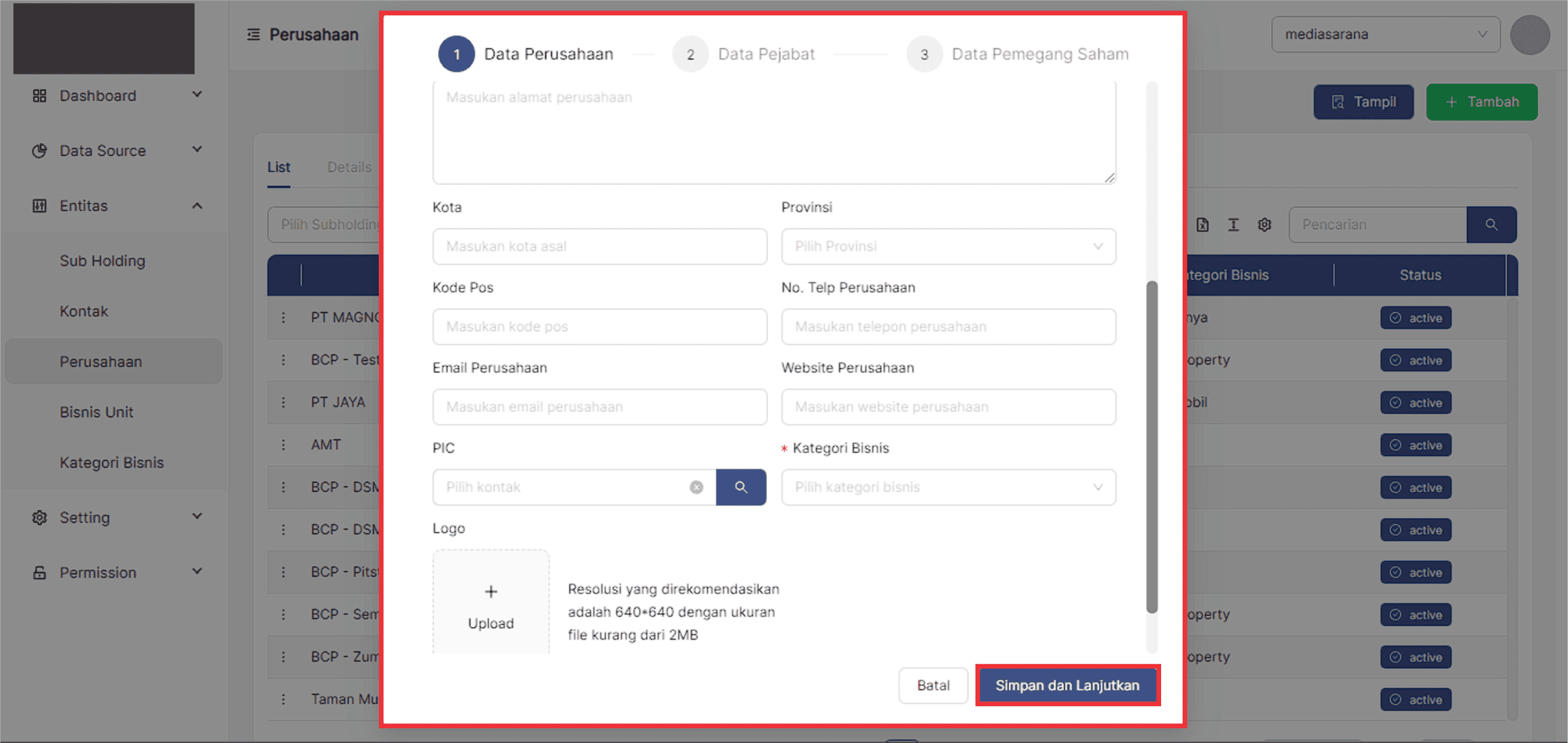Open the Kategori Bisnis dropdown

pyautogui.click(x=948, y=487)
